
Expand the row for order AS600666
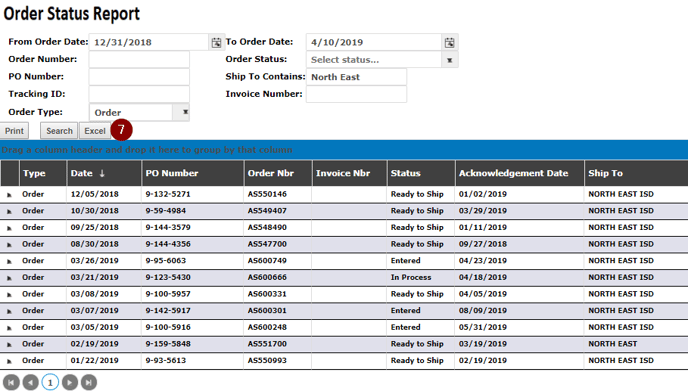(x=9, y=278)
